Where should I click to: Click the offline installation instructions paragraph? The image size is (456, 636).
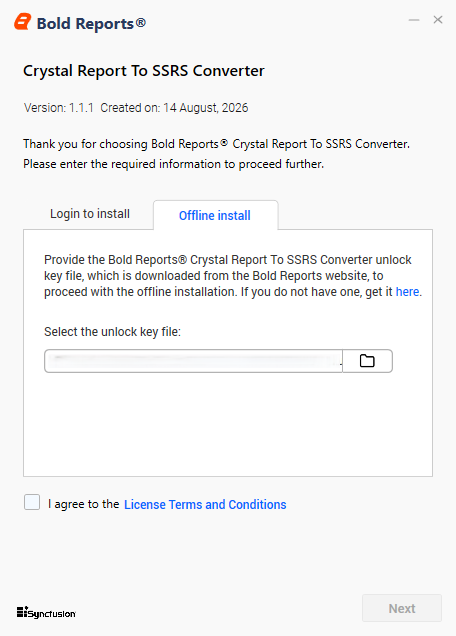point(233,276)
